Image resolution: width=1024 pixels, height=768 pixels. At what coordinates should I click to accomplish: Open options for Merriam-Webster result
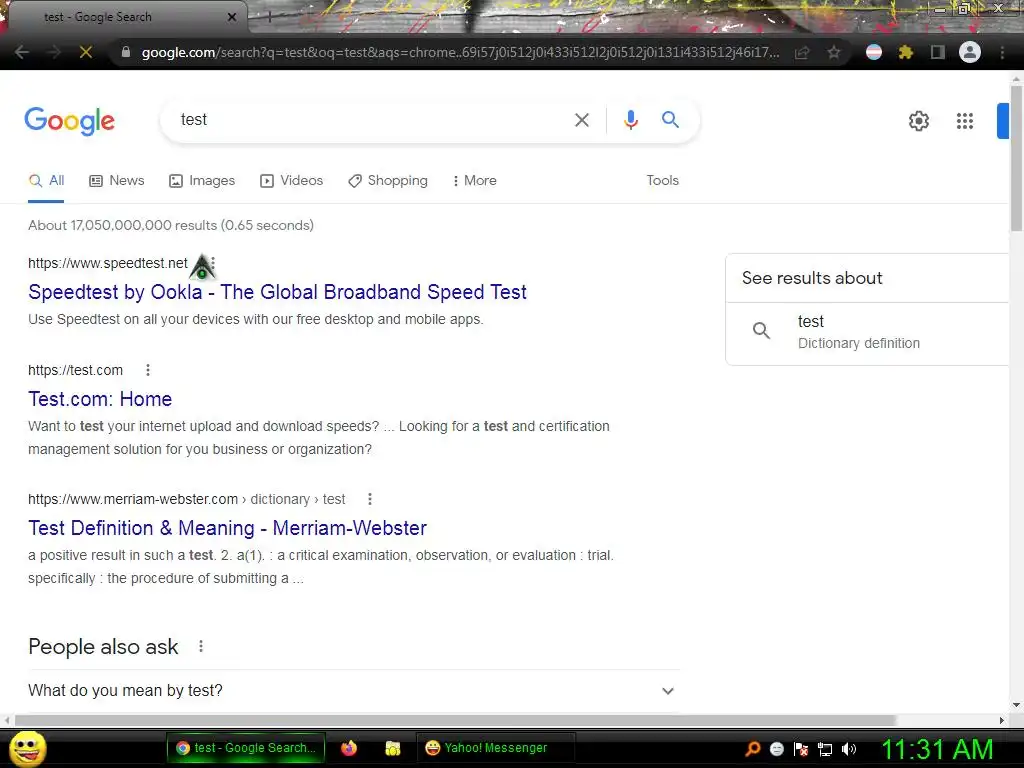370,499
